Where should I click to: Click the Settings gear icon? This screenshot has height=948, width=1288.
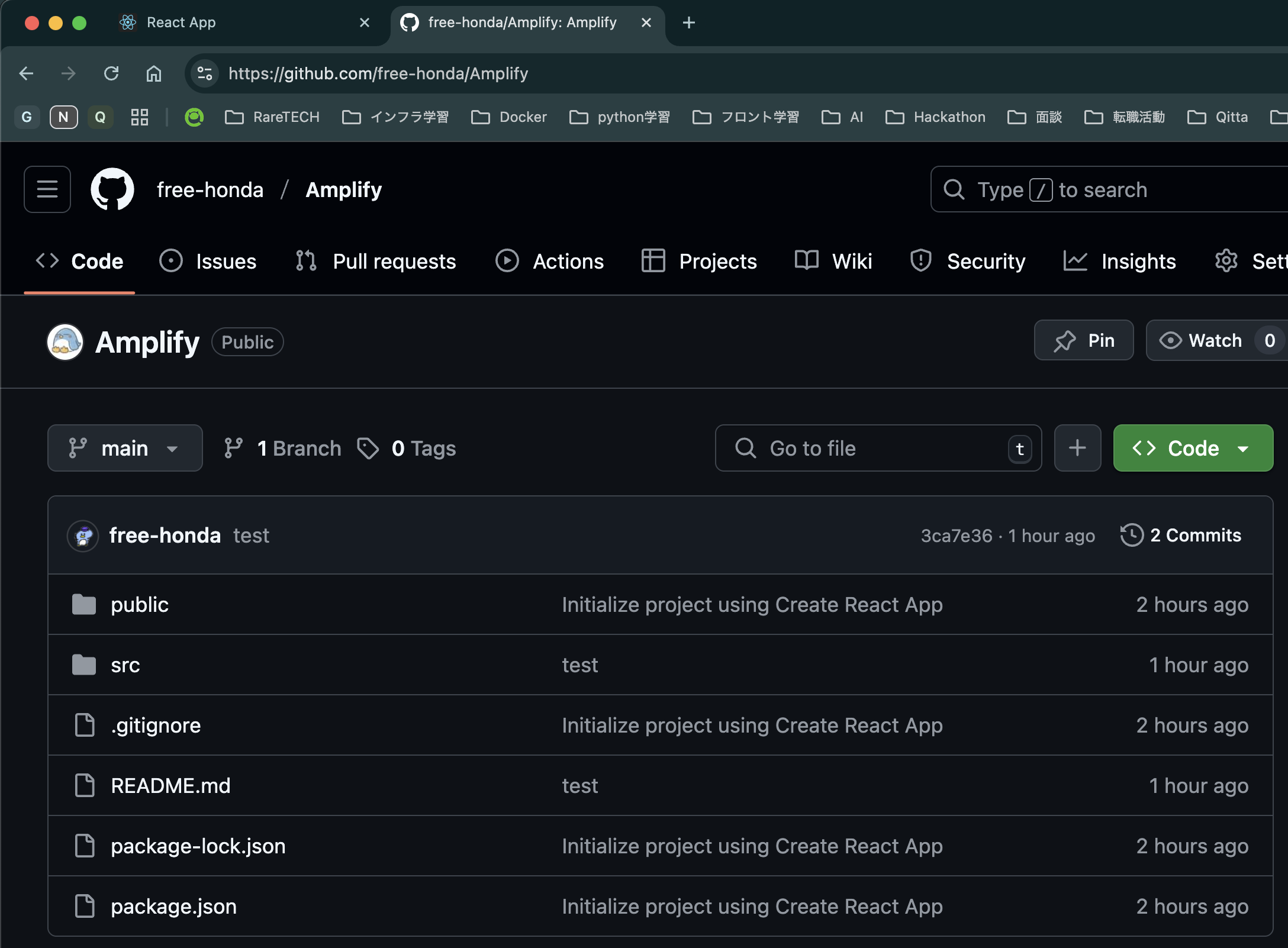coord(1226,261)
